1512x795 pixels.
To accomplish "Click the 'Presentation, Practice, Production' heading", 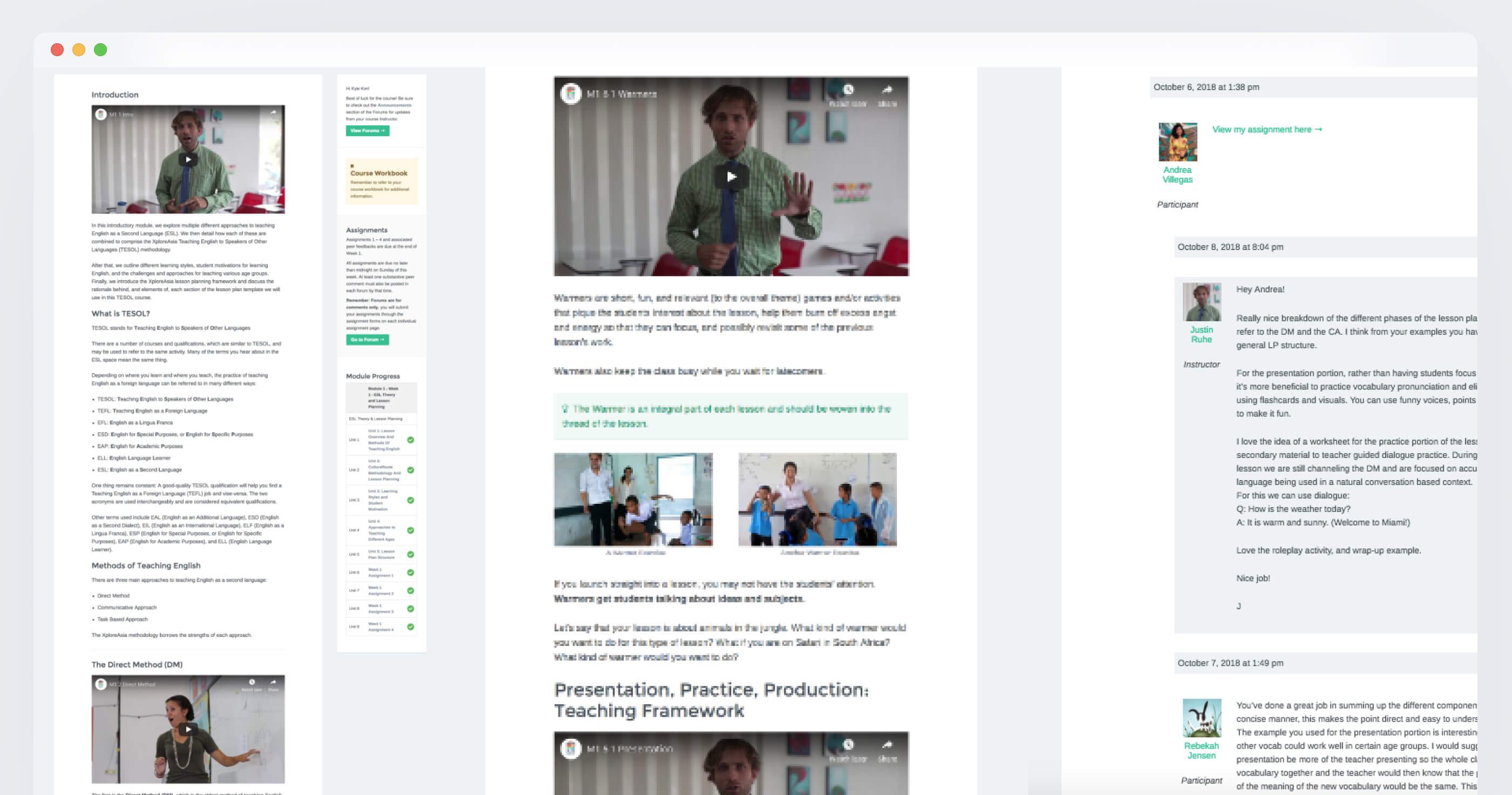I will (x=711, y=700).
